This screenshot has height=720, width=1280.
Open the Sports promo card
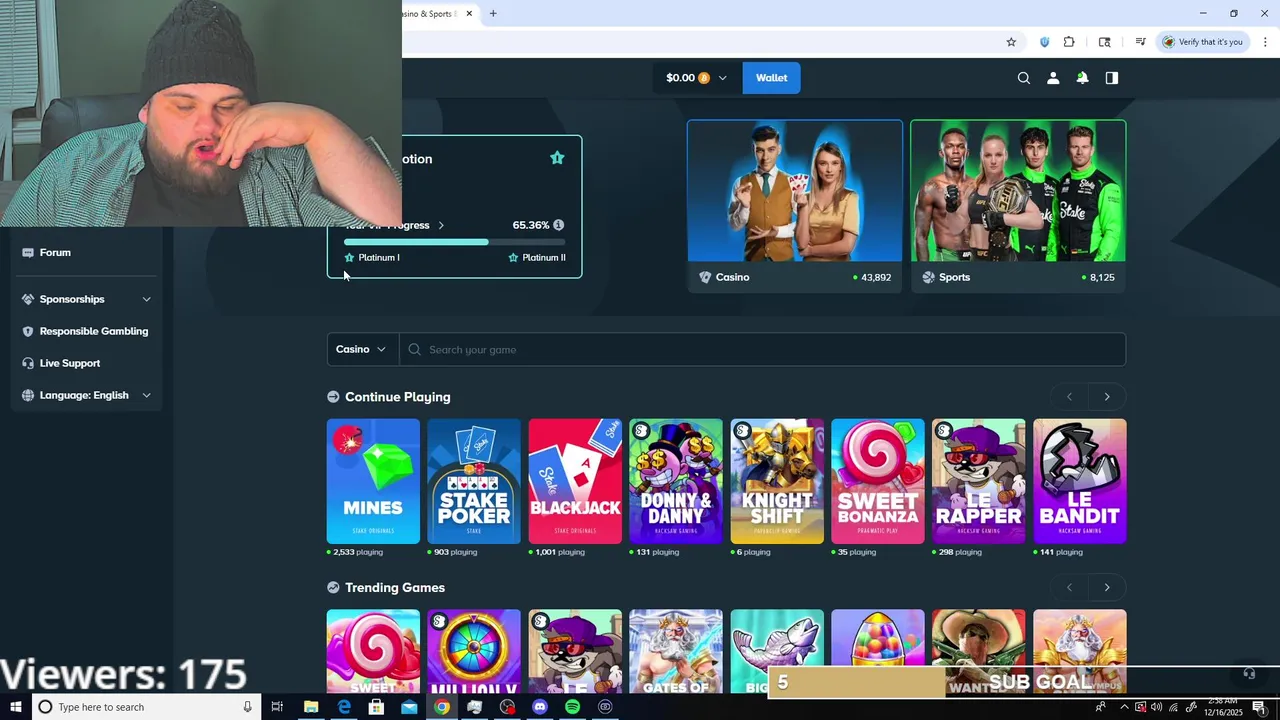click(1018, 206)
